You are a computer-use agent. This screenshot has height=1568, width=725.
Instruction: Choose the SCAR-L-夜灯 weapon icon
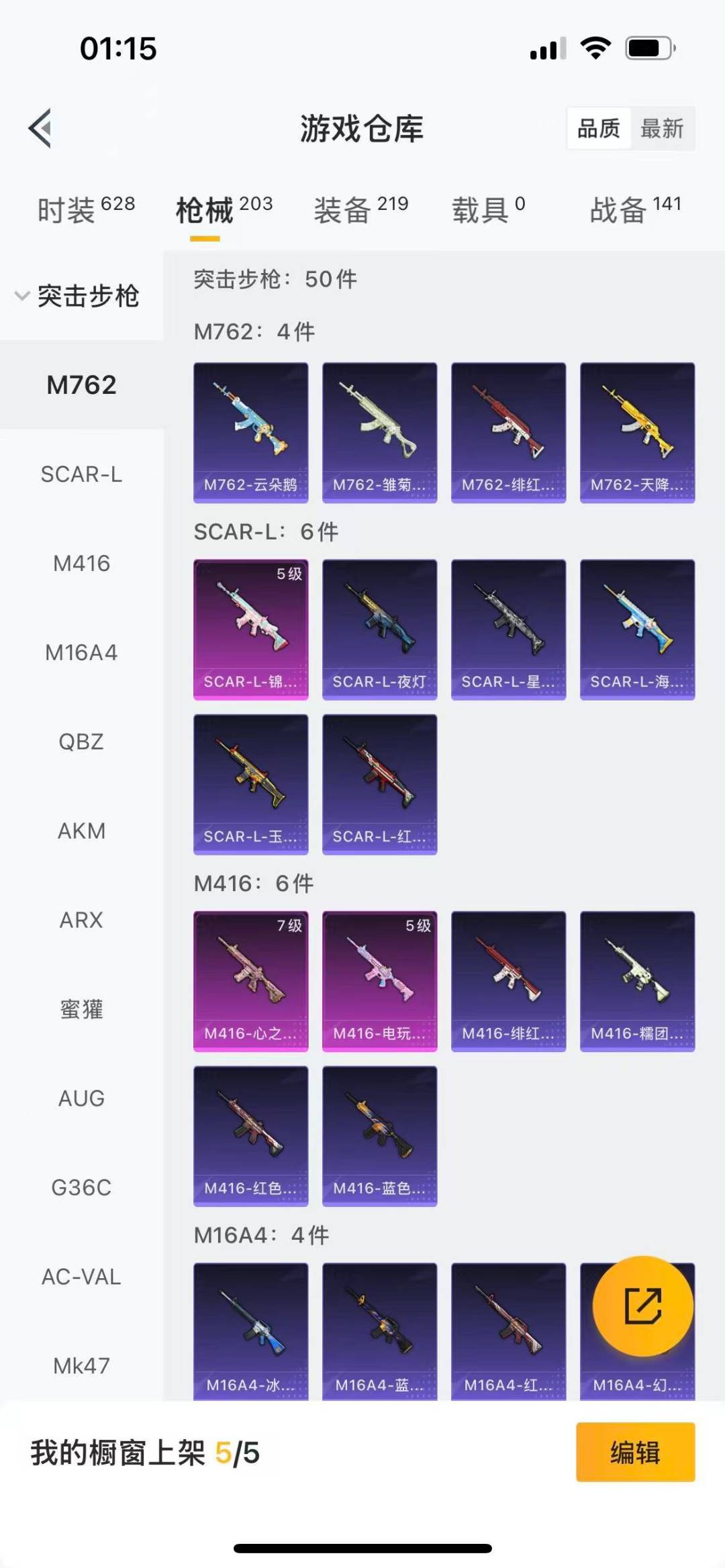point(380,629)
